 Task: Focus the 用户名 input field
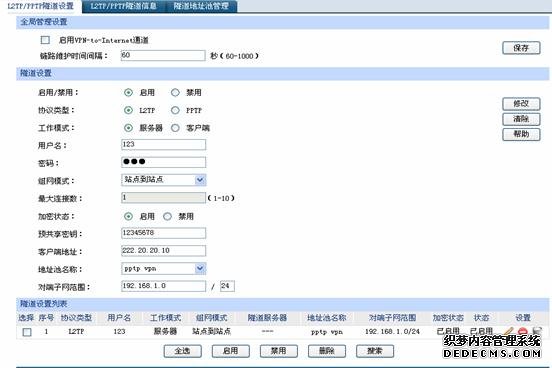coord(163,144)
